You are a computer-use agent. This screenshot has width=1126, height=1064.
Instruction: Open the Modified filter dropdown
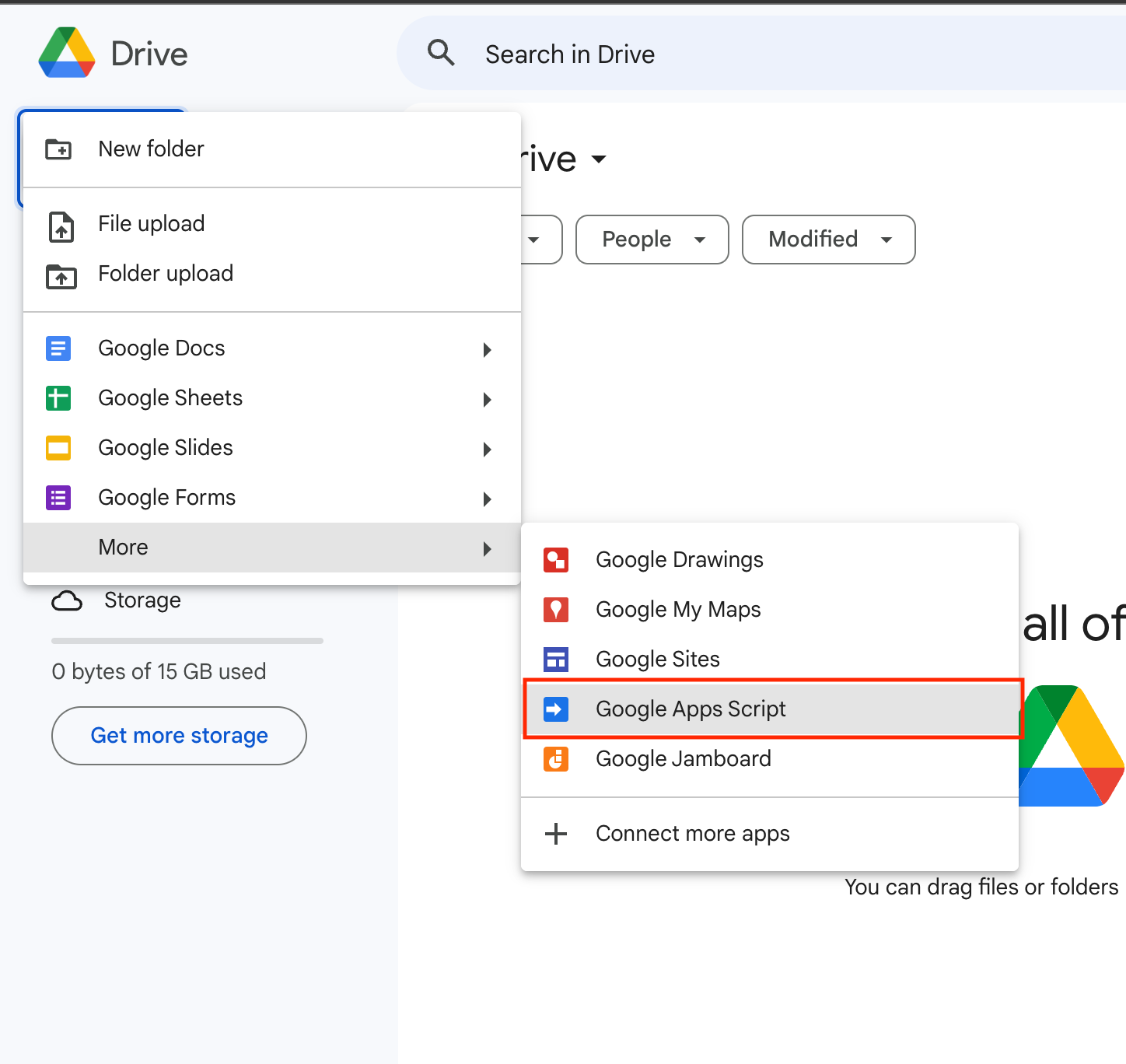[x=829, y=240]
